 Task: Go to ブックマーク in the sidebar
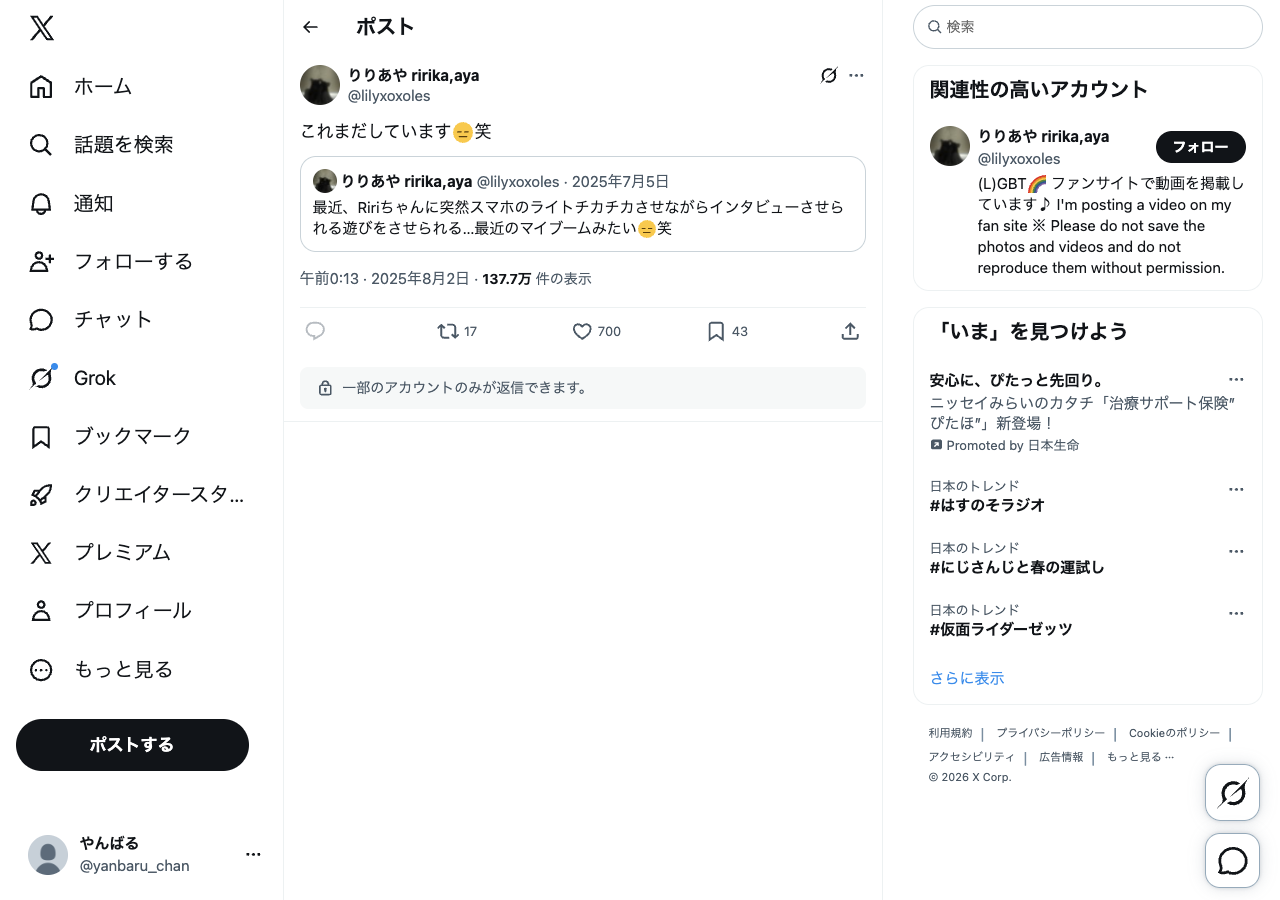pyautogui.click(x=132, y=436)
